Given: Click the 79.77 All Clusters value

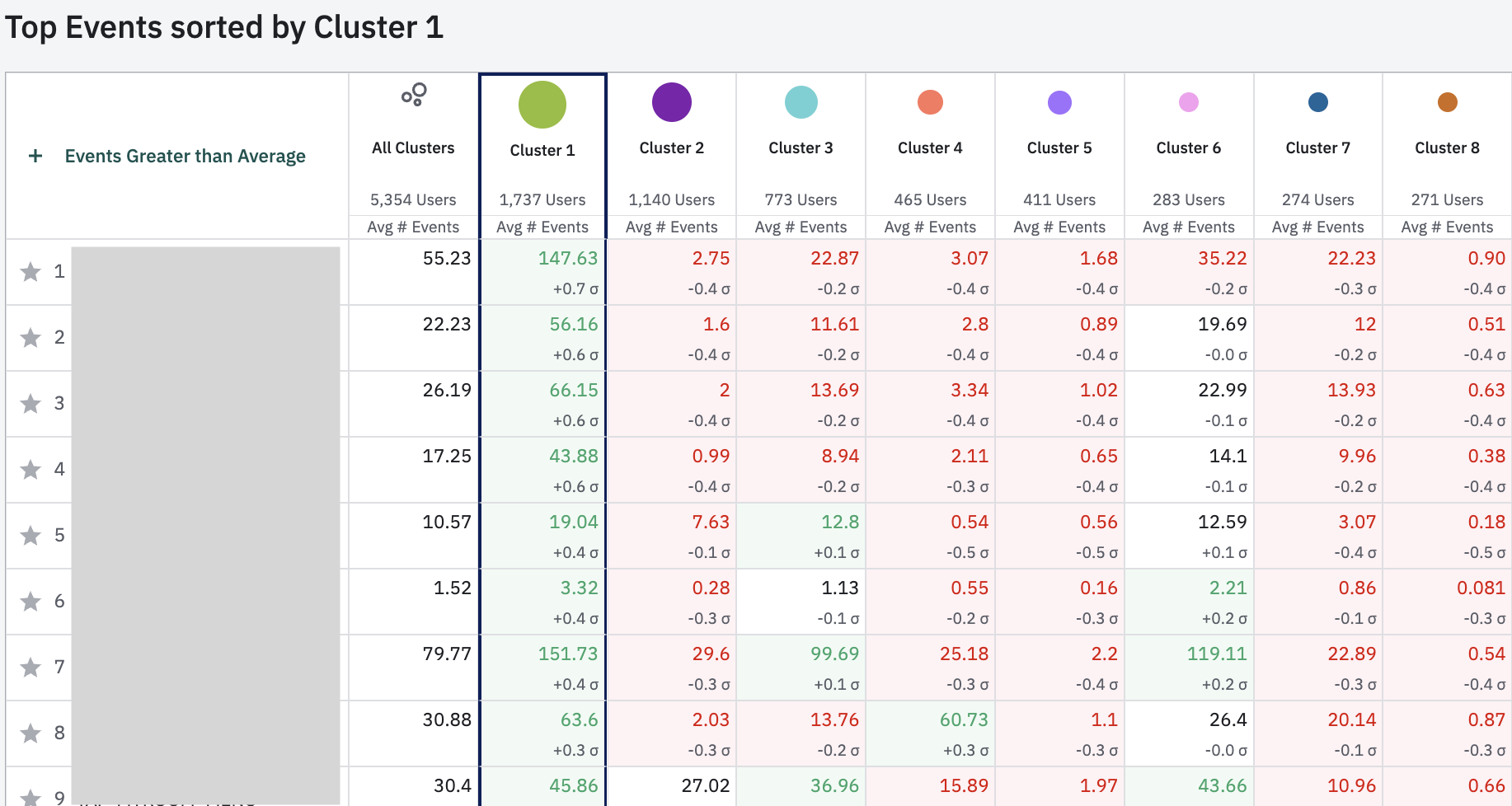Looking at the screenshot, I should click(447, 654).
